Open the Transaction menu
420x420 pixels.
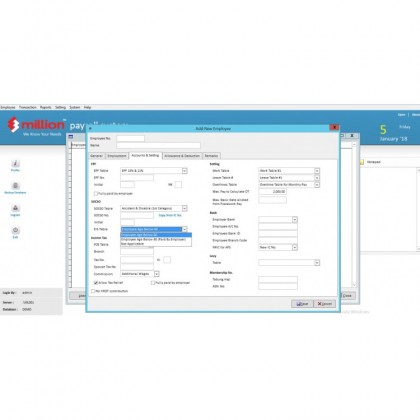click(28, 107)
